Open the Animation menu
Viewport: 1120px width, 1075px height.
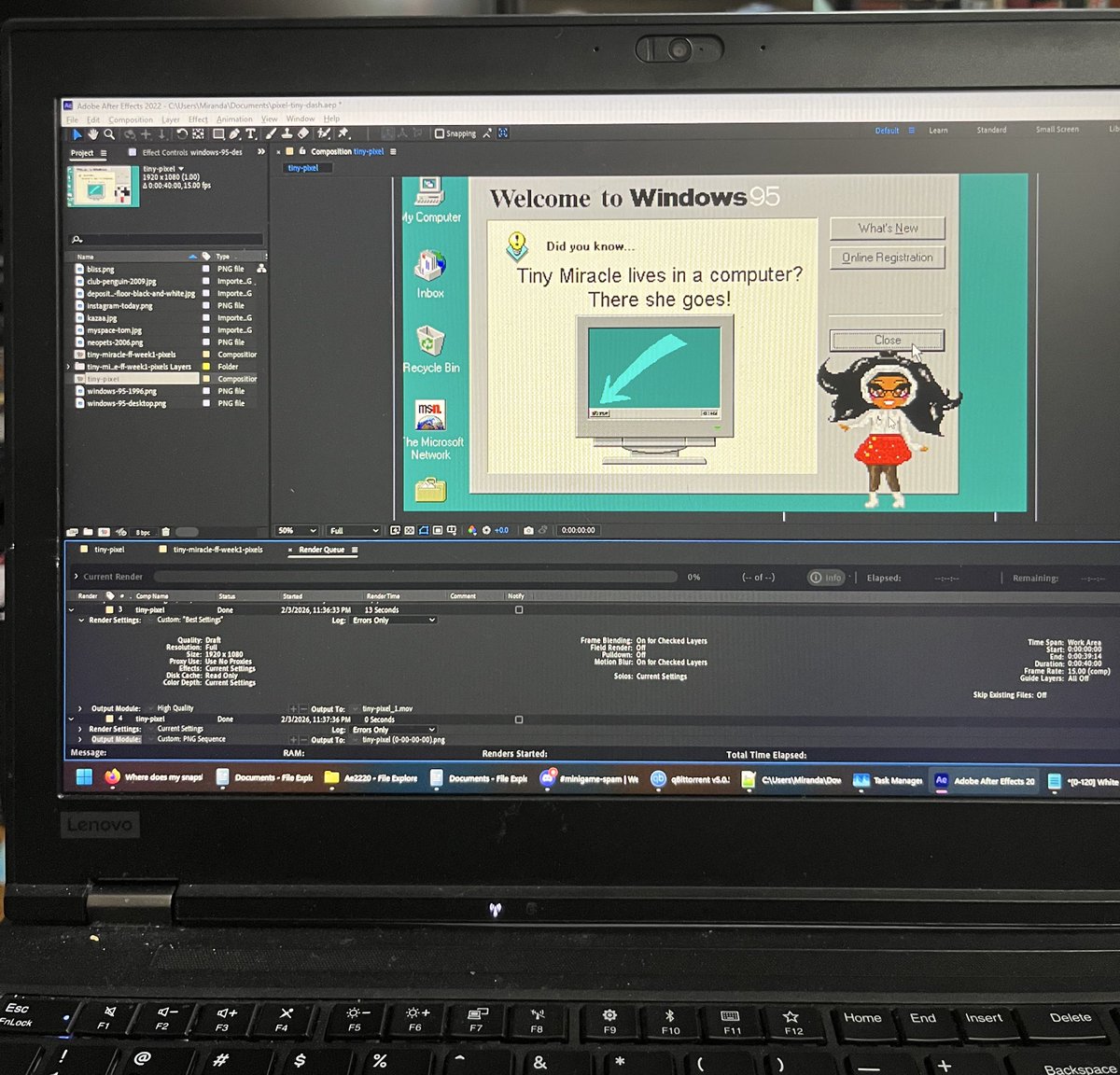pyautogui.click(x=234, y=119)
